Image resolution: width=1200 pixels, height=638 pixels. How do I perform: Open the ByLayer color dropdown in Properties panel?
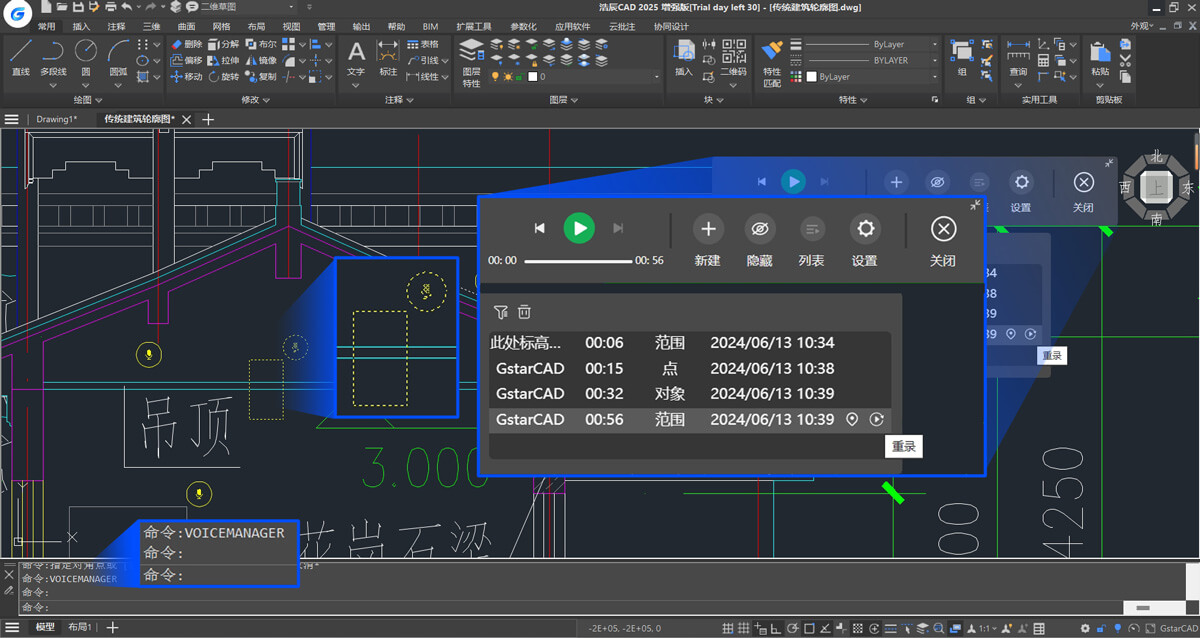click(x=933, y=77)
